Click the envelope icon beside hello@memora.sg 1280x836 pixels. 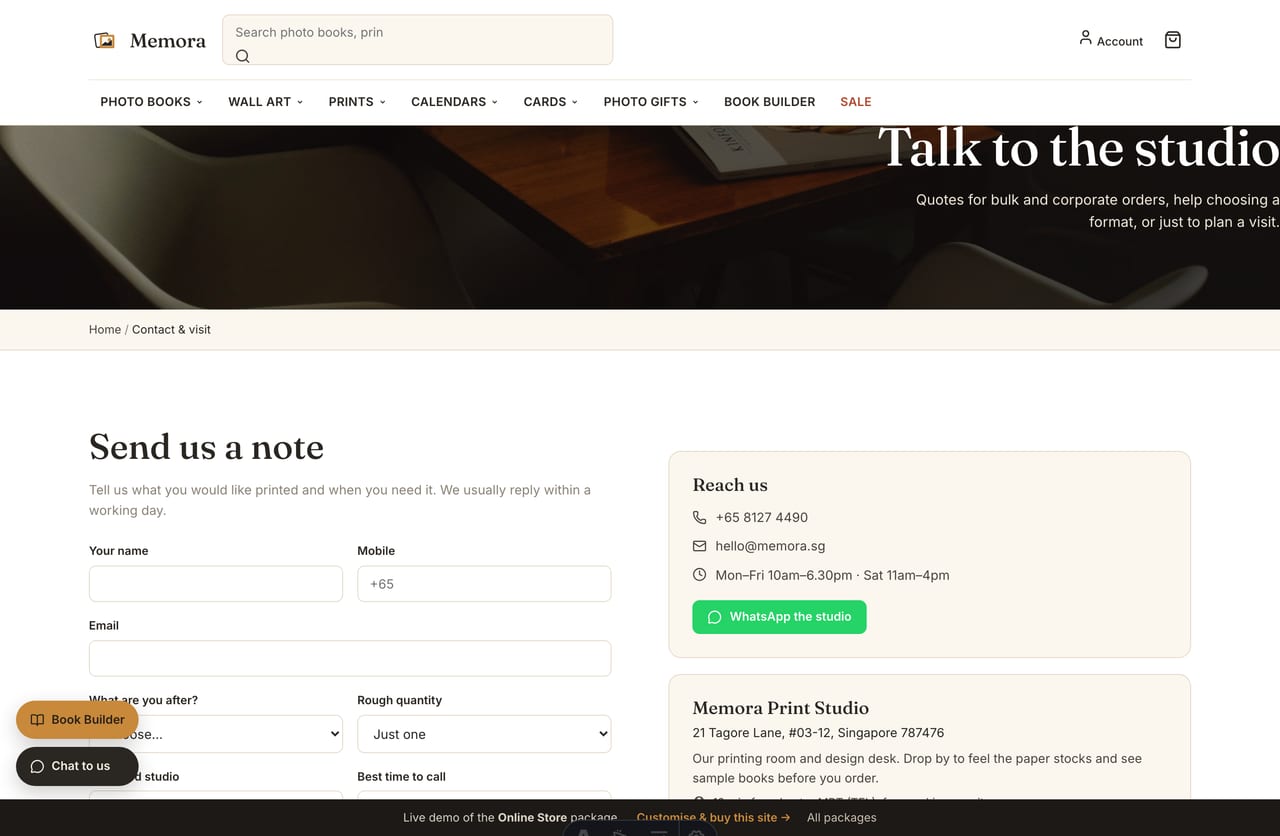click(x=699, y=546)
